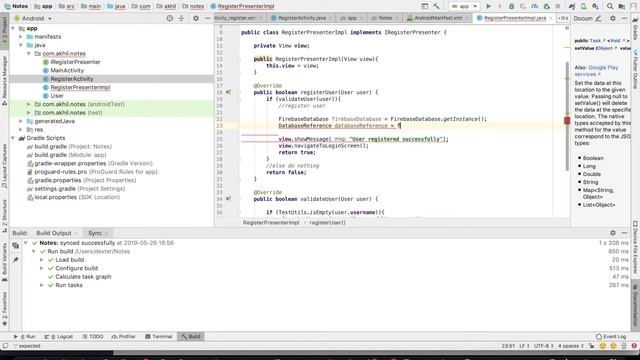Click collapse-all icon in Project panel
This screenshot has width=640, height=360.
coord(182,18)
